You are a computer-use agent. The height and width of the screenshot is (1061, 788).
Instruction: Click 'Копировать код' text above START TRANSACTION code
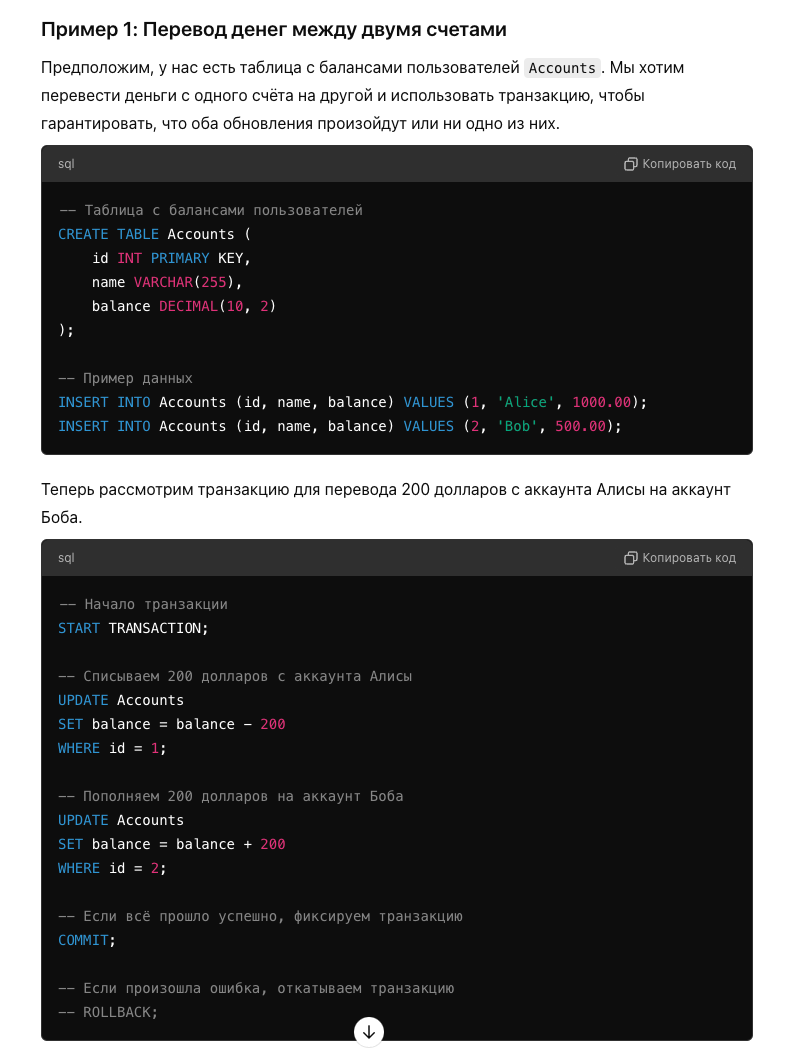689,558
